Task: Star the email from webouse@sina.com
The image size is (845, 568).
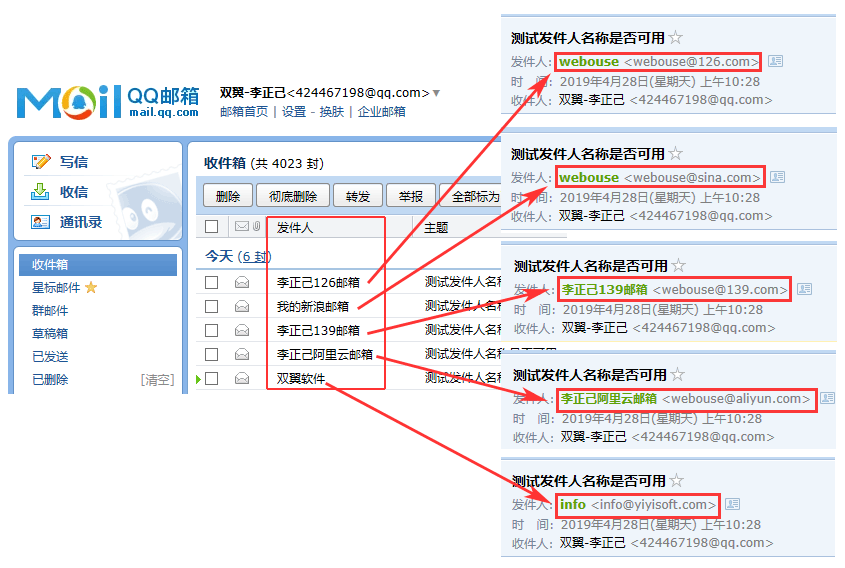Action: (676, 154)
